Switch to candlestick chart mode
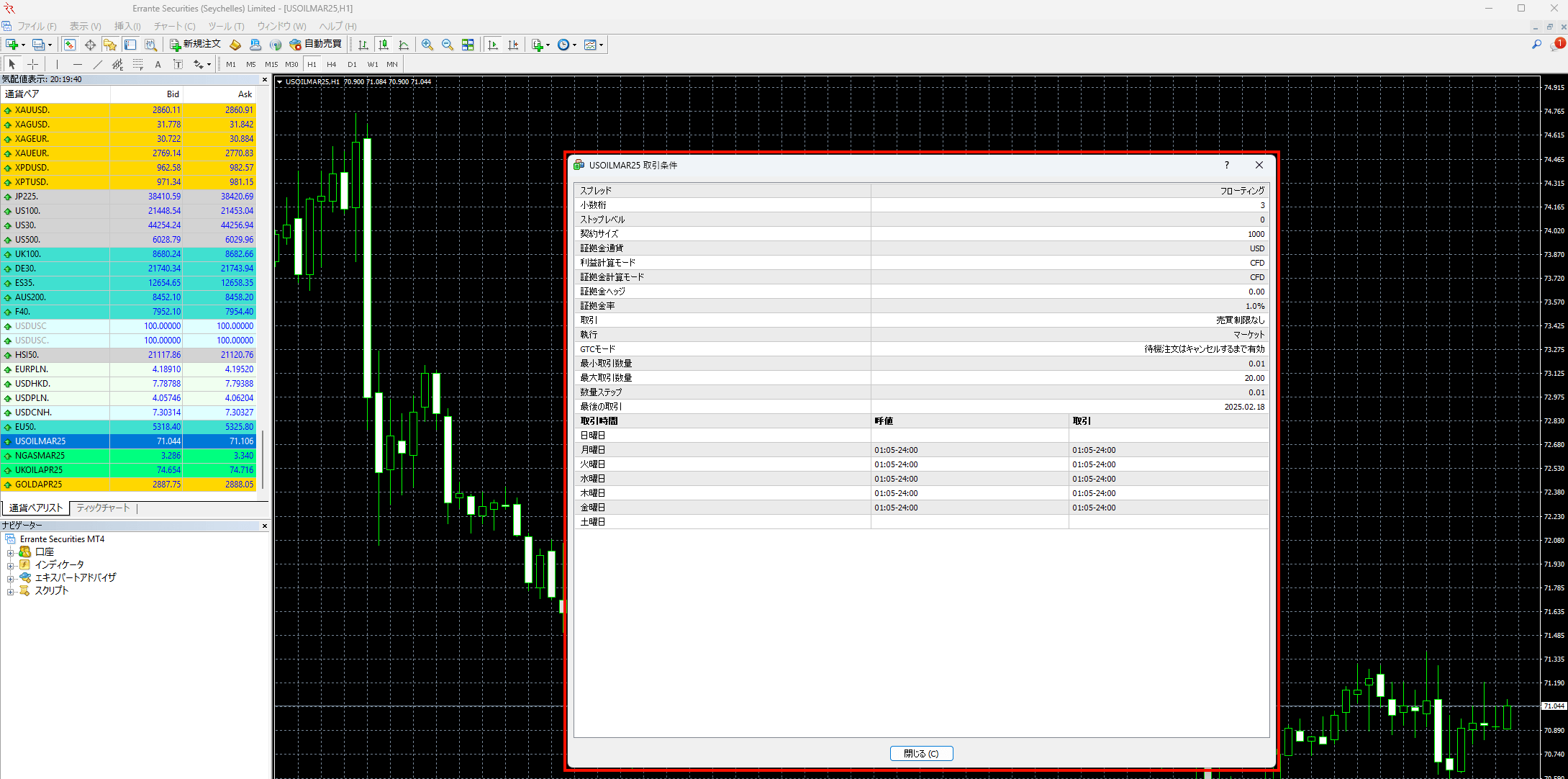 (x=384, y=45)
